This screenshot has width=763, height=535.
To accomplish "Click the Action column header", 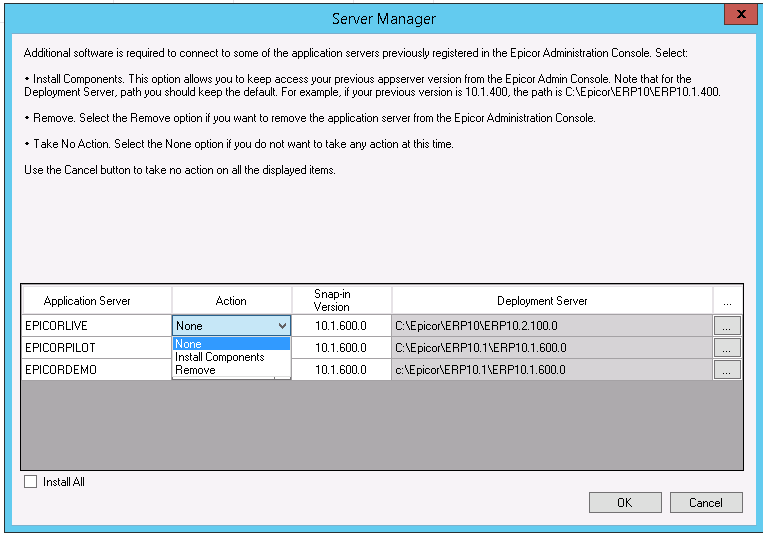I will pyautogui.click(x=232, y=300).
